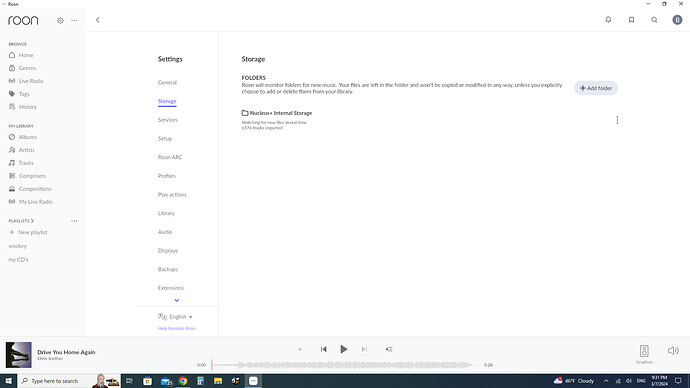Open the search magnifier icon

654,20
